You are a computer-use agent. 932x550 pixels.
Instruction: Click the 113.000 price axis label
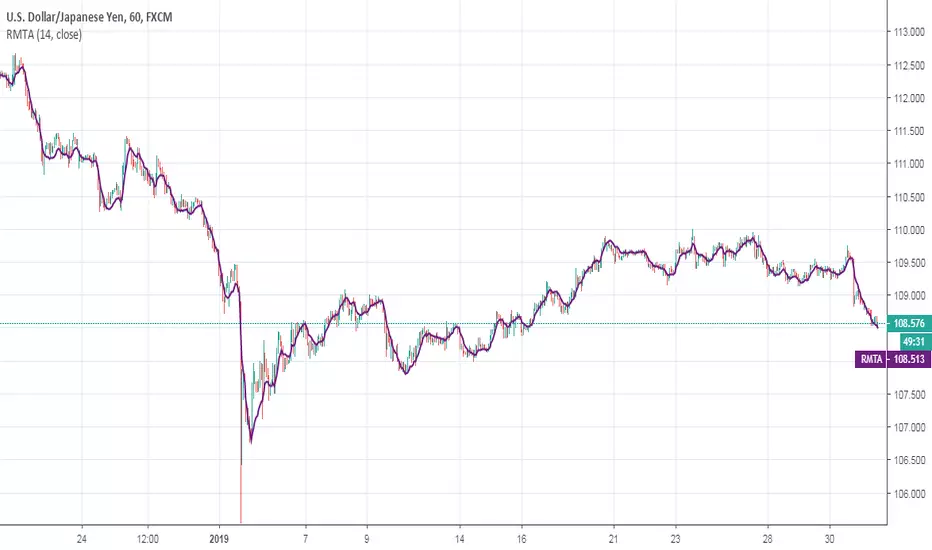click(x=908, y=32)
